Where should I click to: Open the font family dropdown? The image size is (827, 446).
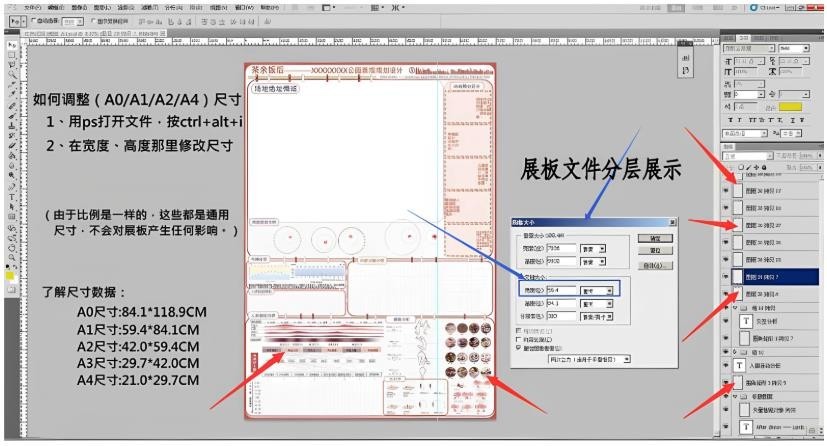(x=748, y=48)
